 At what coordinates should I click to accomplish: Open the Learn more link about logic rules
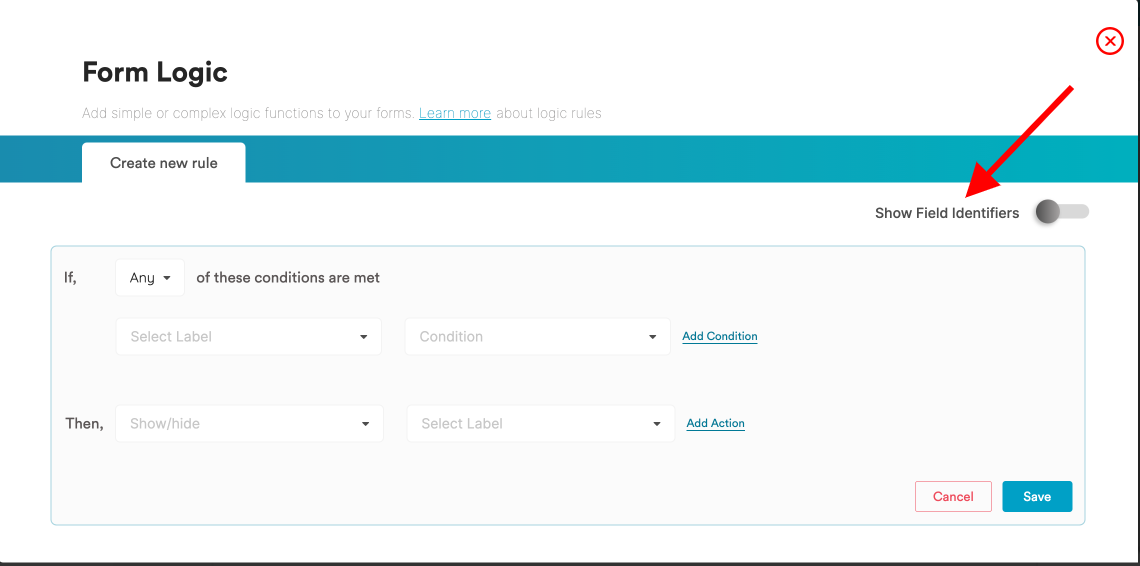(x=455, y=113)
